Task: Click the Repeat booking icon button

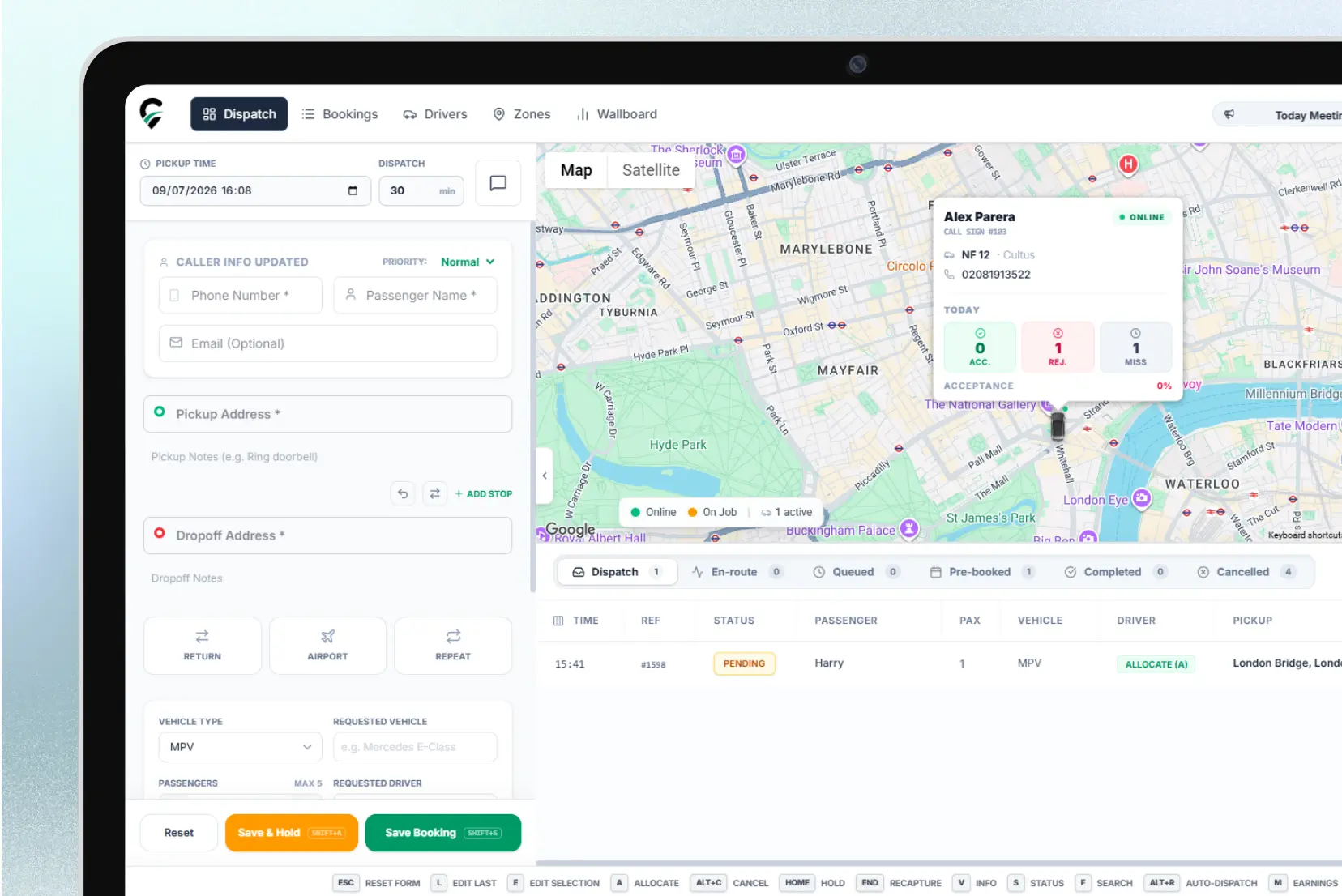Action: (x=453, y=646)
